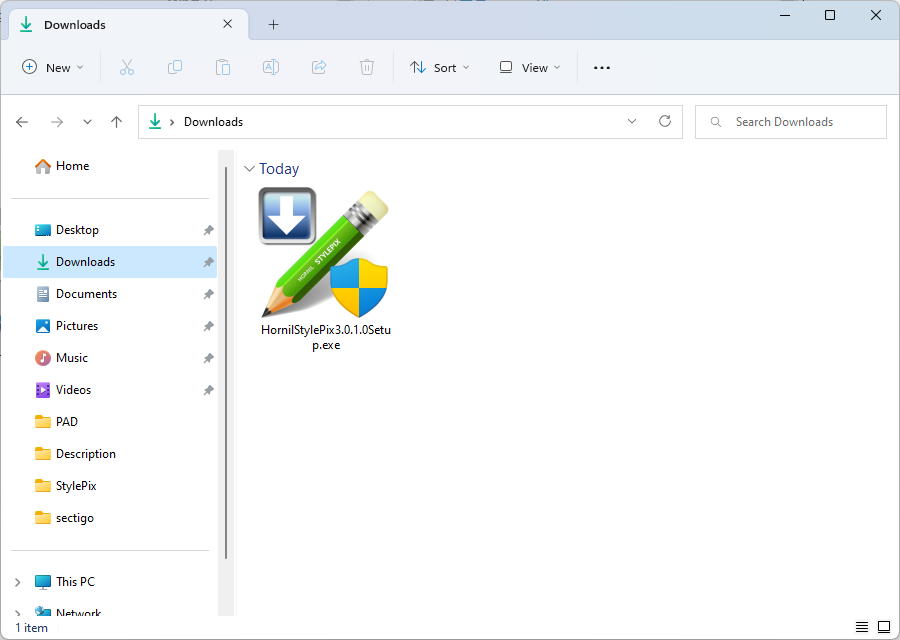Refresh the Downloads folder view

click(665, 121)
